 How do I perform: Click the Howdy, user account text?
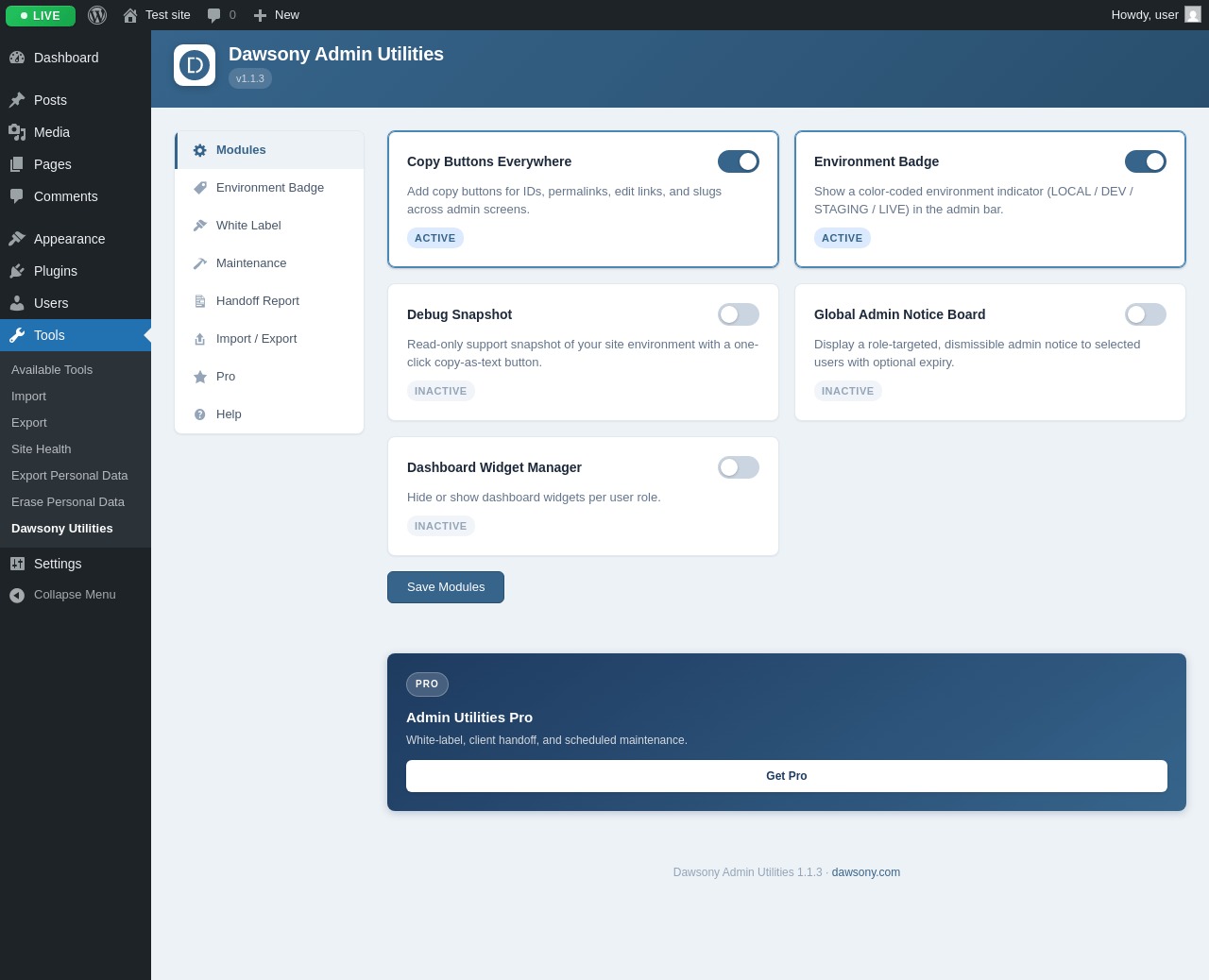pos(1145,15)
